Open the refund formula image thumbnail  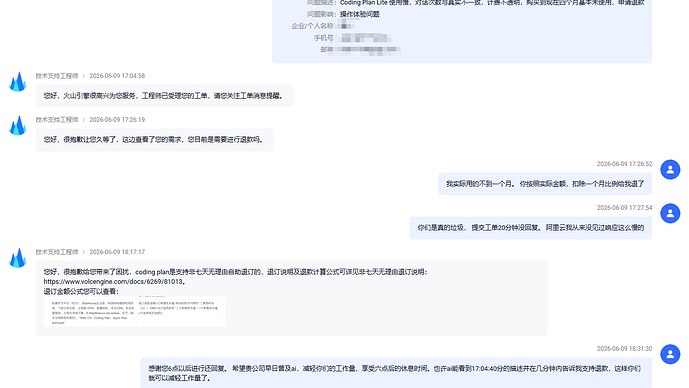(134, 312)
